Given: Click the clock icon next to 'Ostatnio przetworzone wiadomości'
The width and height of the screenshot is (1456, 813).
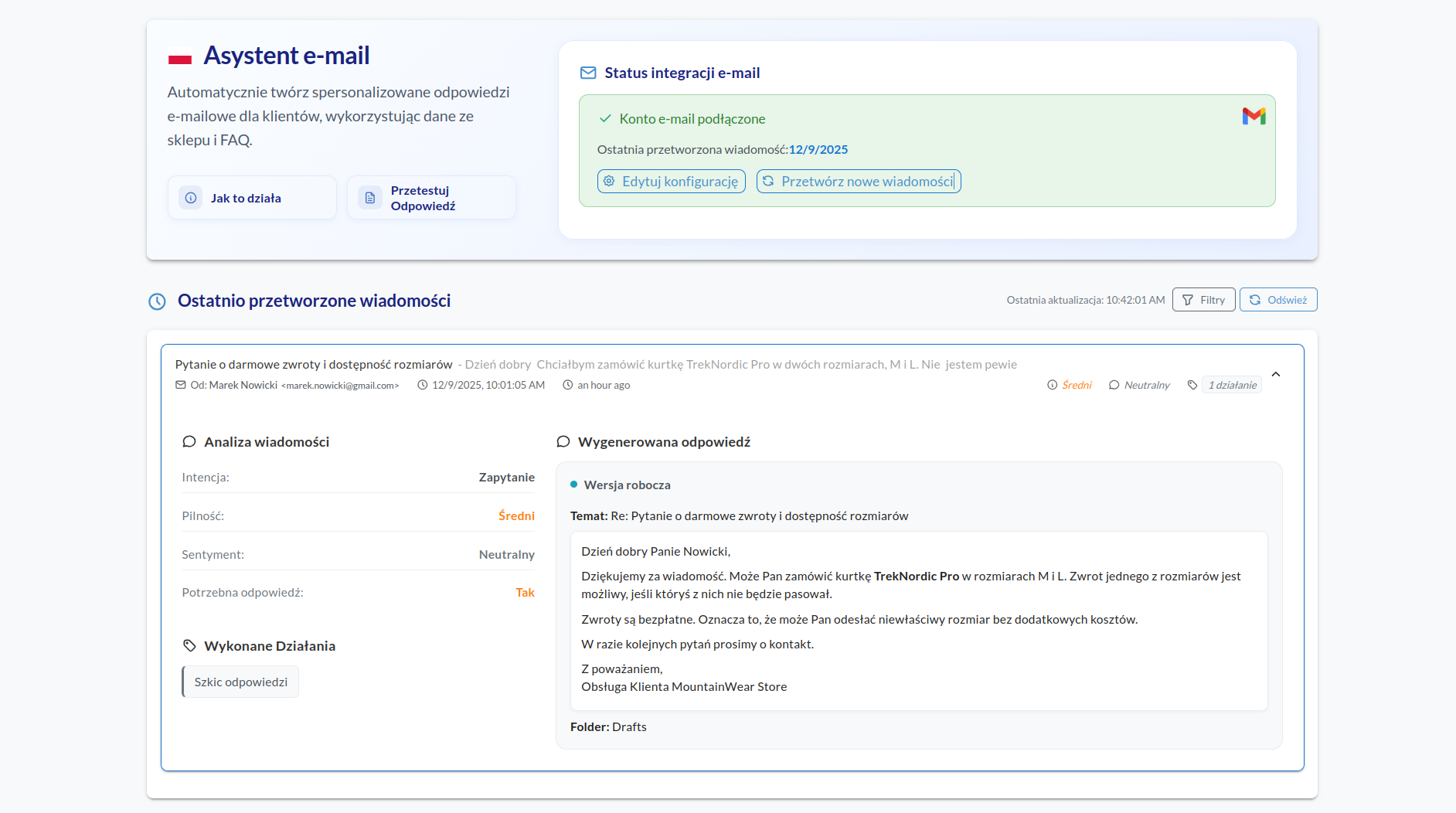Looking at the screenshot, I should pyautogui.click(x=157, y=301).
